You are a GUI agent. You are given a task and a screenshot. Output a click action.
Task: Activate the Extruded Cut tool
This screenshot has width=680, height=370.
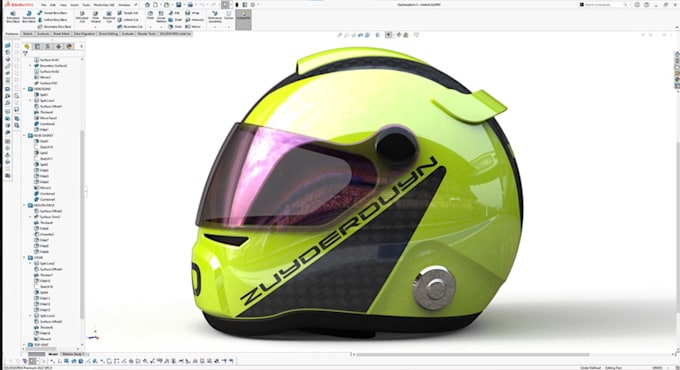(x=82, y=17)
